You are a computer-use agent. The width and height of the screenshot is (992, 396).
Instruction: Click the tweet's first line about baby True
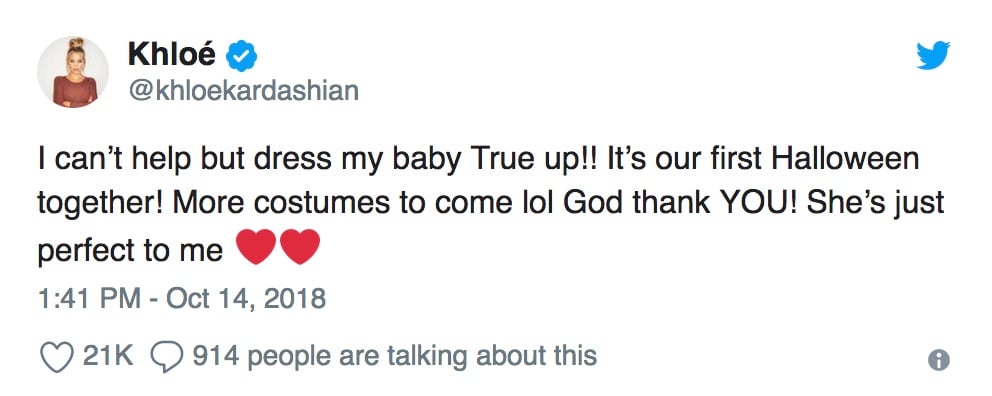tap(478, 158)
